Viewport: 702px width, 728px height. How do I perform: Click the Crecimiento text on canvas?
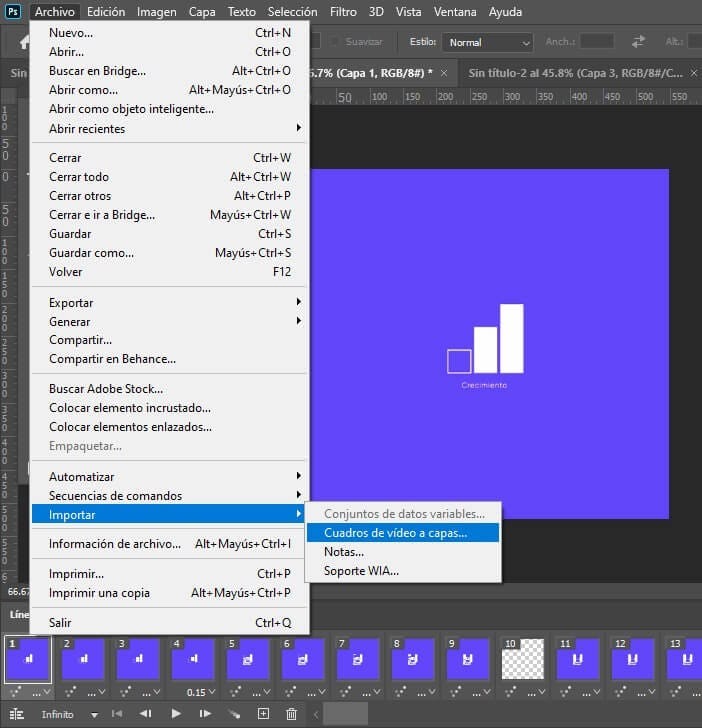pos(484,385)
